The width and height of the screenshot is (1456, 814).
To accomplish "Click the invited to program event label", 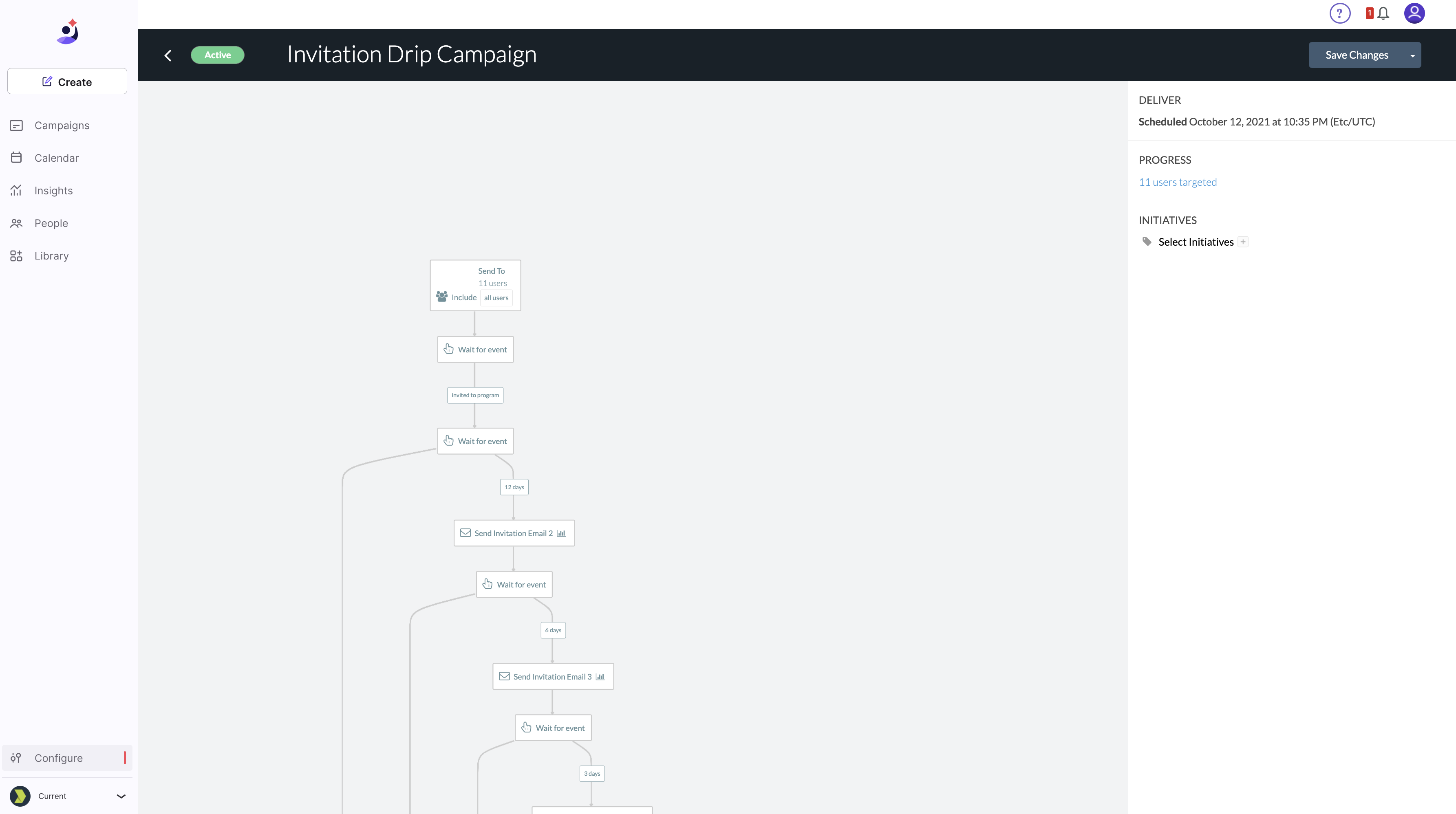I will pos(475,395).
